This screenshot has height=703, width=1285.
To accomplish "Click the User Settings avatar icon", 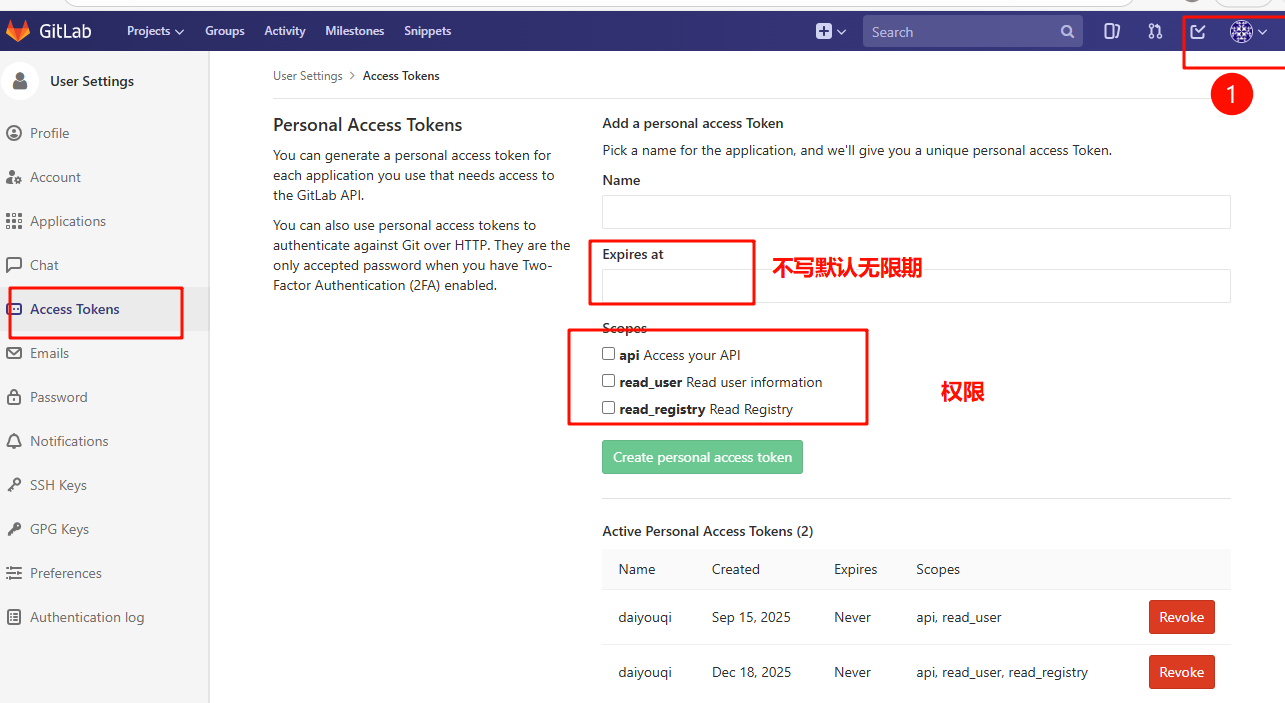I will [x=20, y=81].
